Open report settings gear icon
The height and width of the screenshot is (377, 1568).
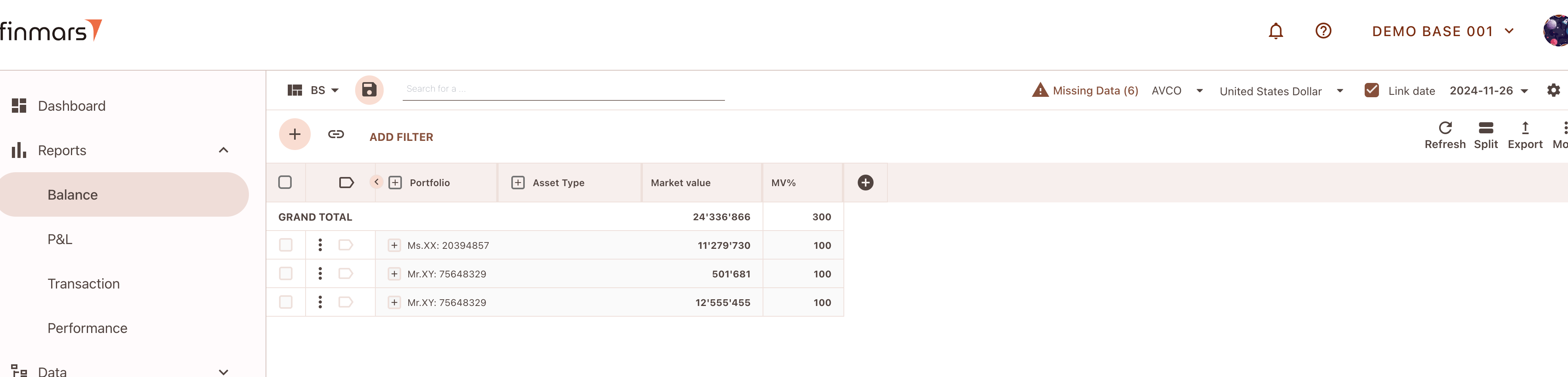tap(1553, 90)
